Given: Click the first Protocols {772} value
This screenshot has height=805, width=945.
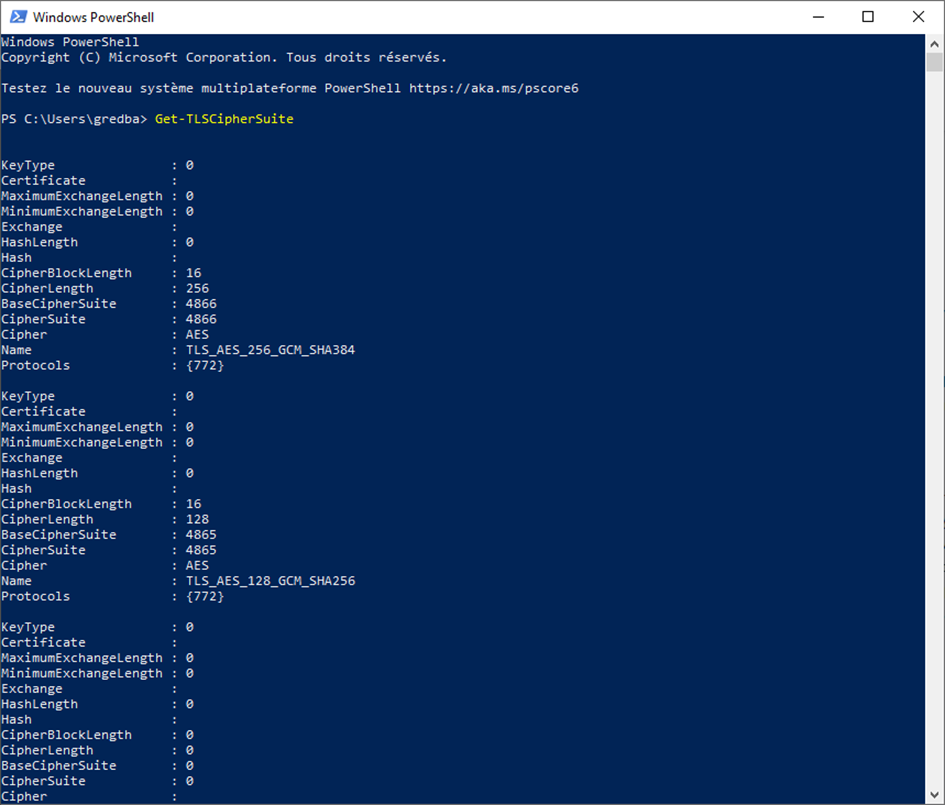Looking at the screenshot, I should coord(205,365).
